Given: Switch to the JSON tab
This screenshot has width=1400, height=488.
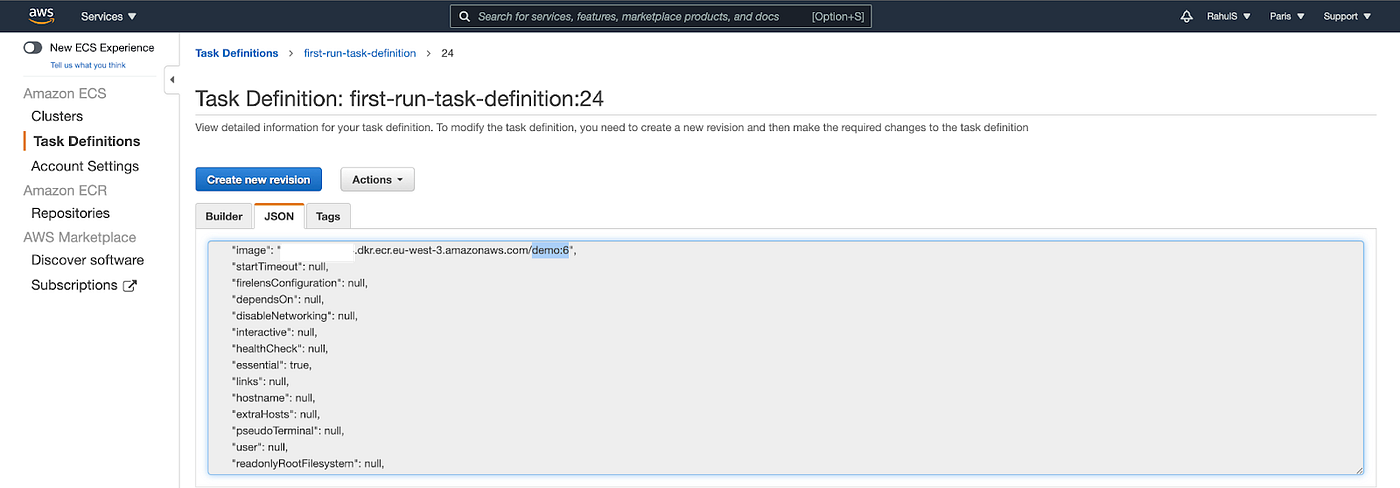Looking at the screenshot, I should click(x=279, y=216).
